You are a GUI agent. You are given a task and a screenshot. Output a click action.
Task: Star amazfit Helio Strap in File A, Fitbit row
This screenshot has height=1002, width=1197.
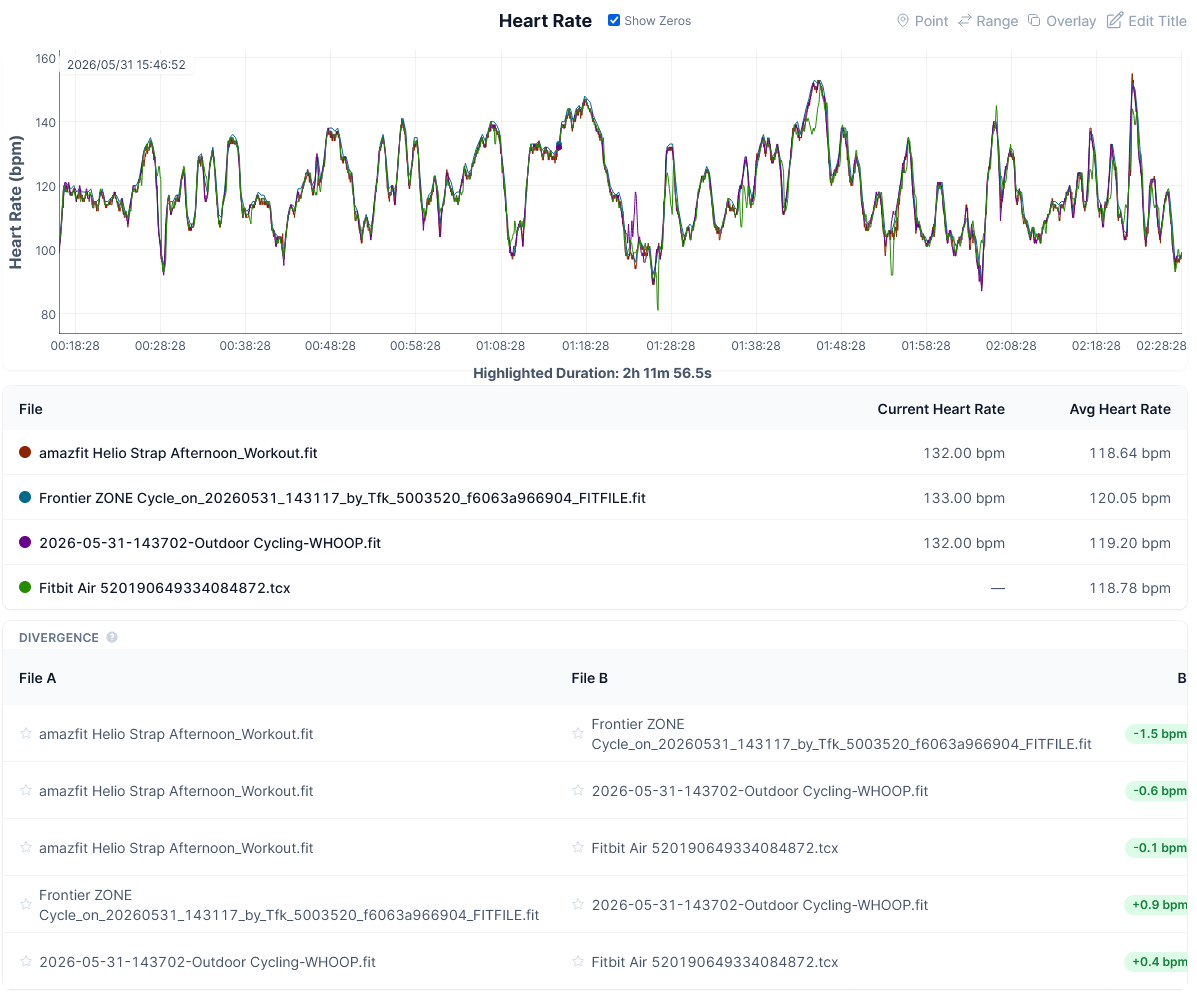pyautogui.click(x=26, y=848)
